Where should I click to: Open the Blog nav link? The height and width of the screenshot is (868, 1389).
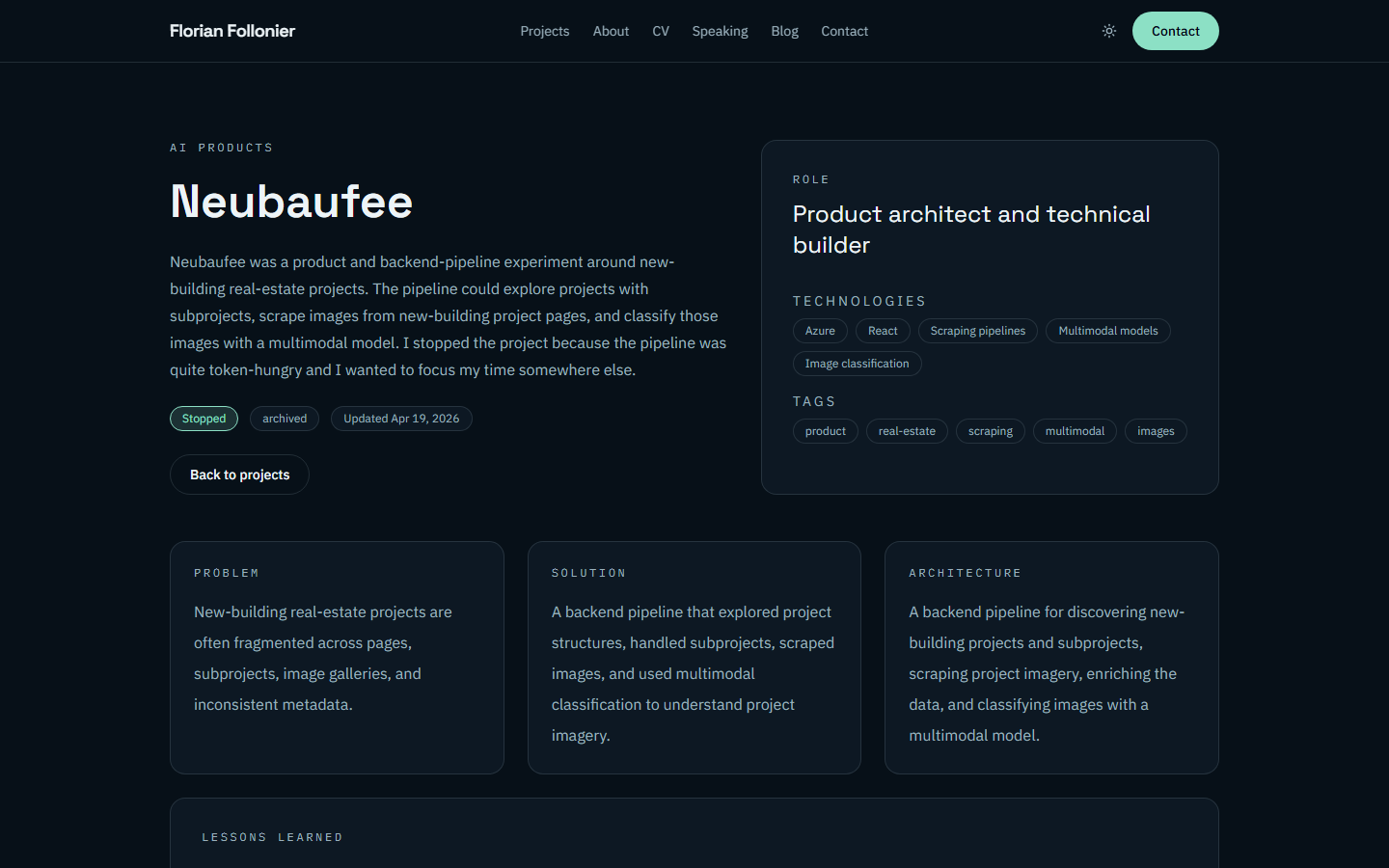[x=784, y=31]
